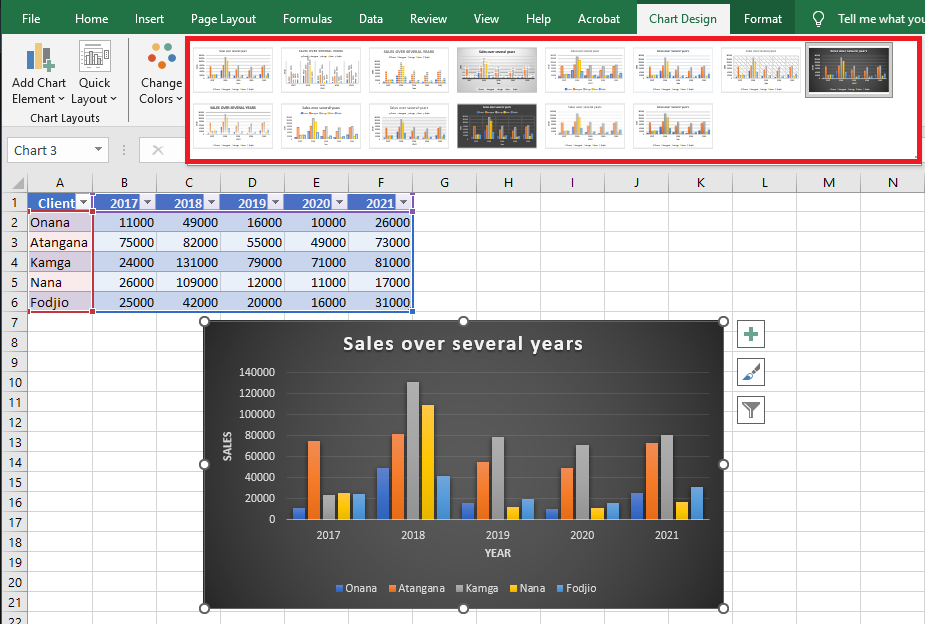
Task: Open the File menu
Action: pyautogui.click(x=31, y=19)
